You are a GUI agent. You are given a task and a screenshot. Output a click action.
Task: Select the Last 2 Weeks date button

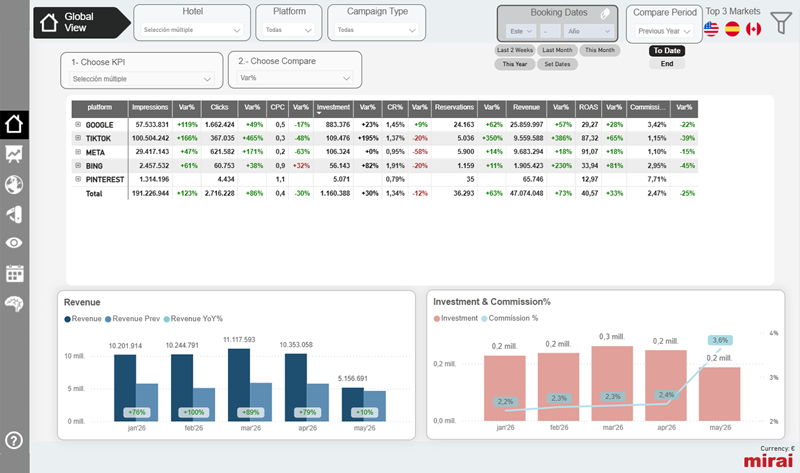[514, 50]
